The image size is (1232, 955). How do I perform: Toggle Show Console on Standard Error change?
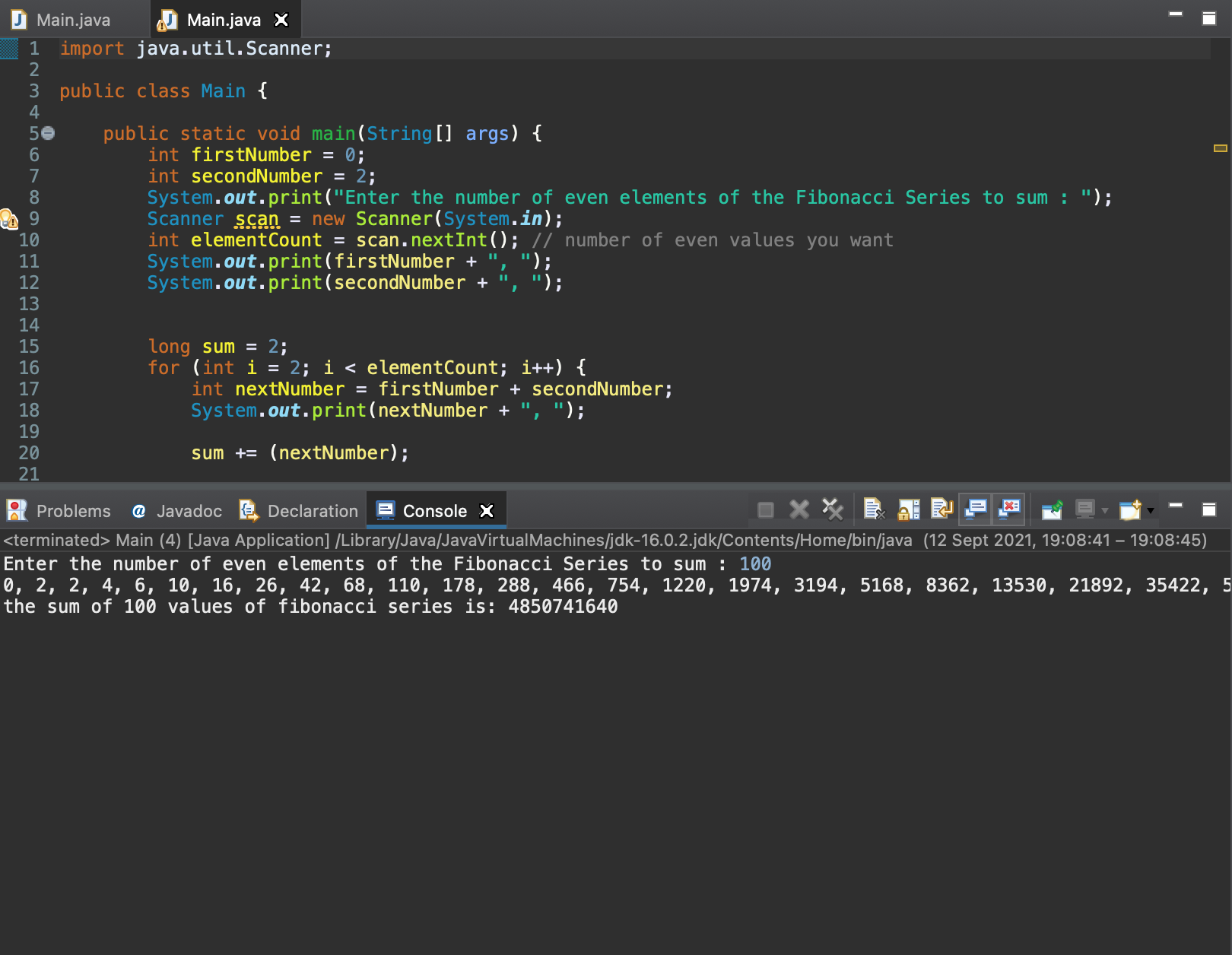[1009, 509]
